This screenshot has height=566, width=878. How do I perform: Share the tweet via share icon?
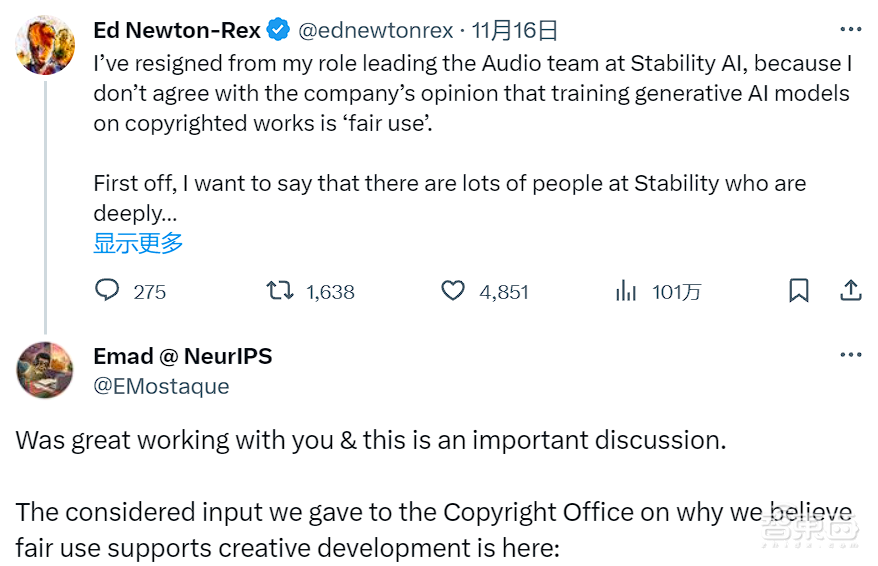[x=851, y=291]
